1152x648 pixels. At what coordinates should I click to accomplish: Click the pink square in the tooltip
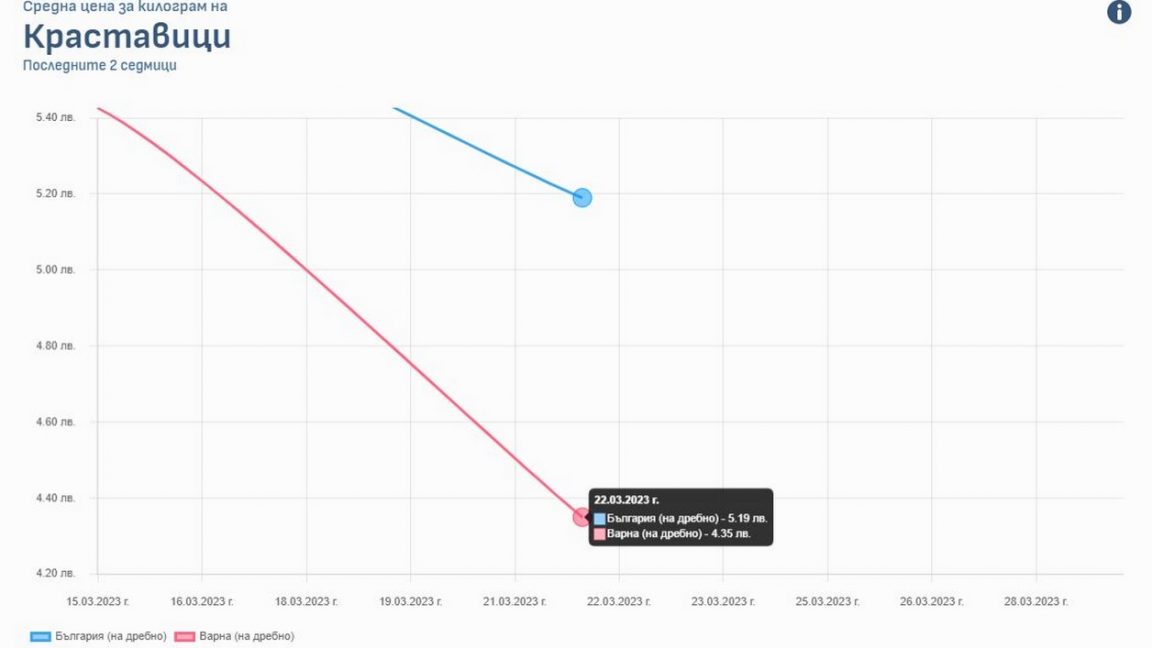tap(600, 535)
